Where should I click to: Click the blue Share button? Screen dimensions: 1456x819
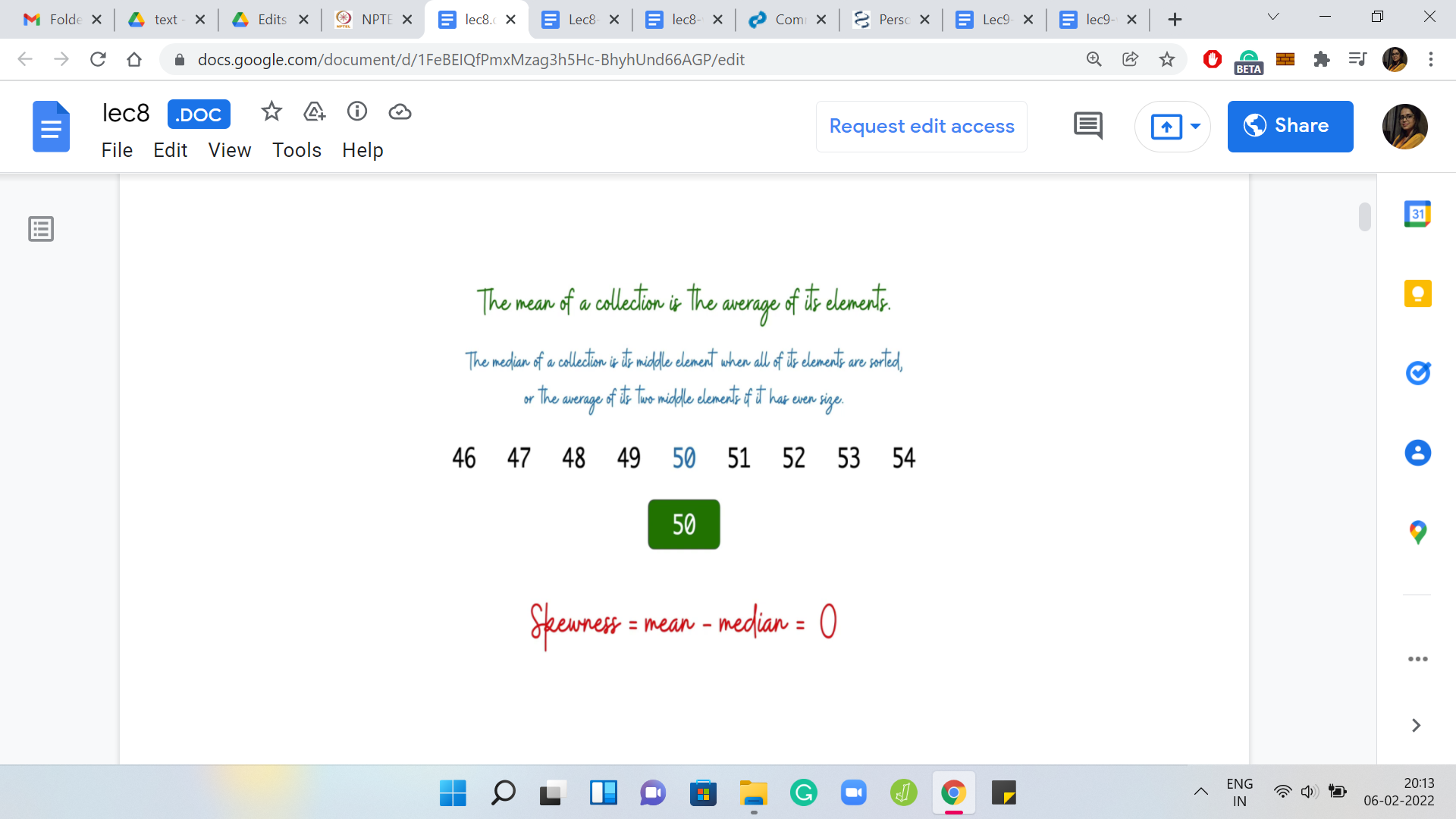(1290, 126)
